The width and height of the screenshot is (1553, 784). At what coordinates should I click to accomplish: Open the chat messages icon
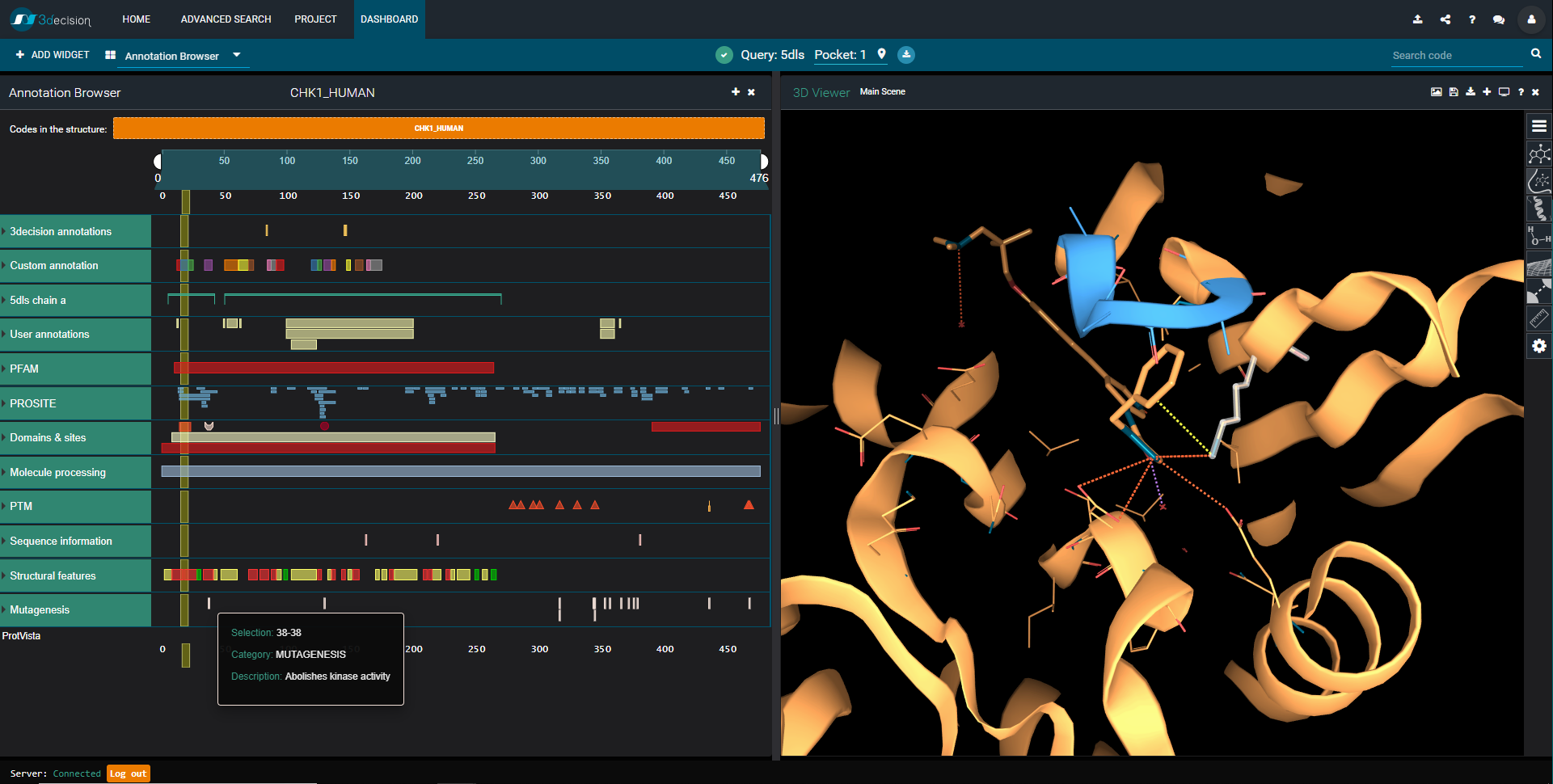(1499, 19)
